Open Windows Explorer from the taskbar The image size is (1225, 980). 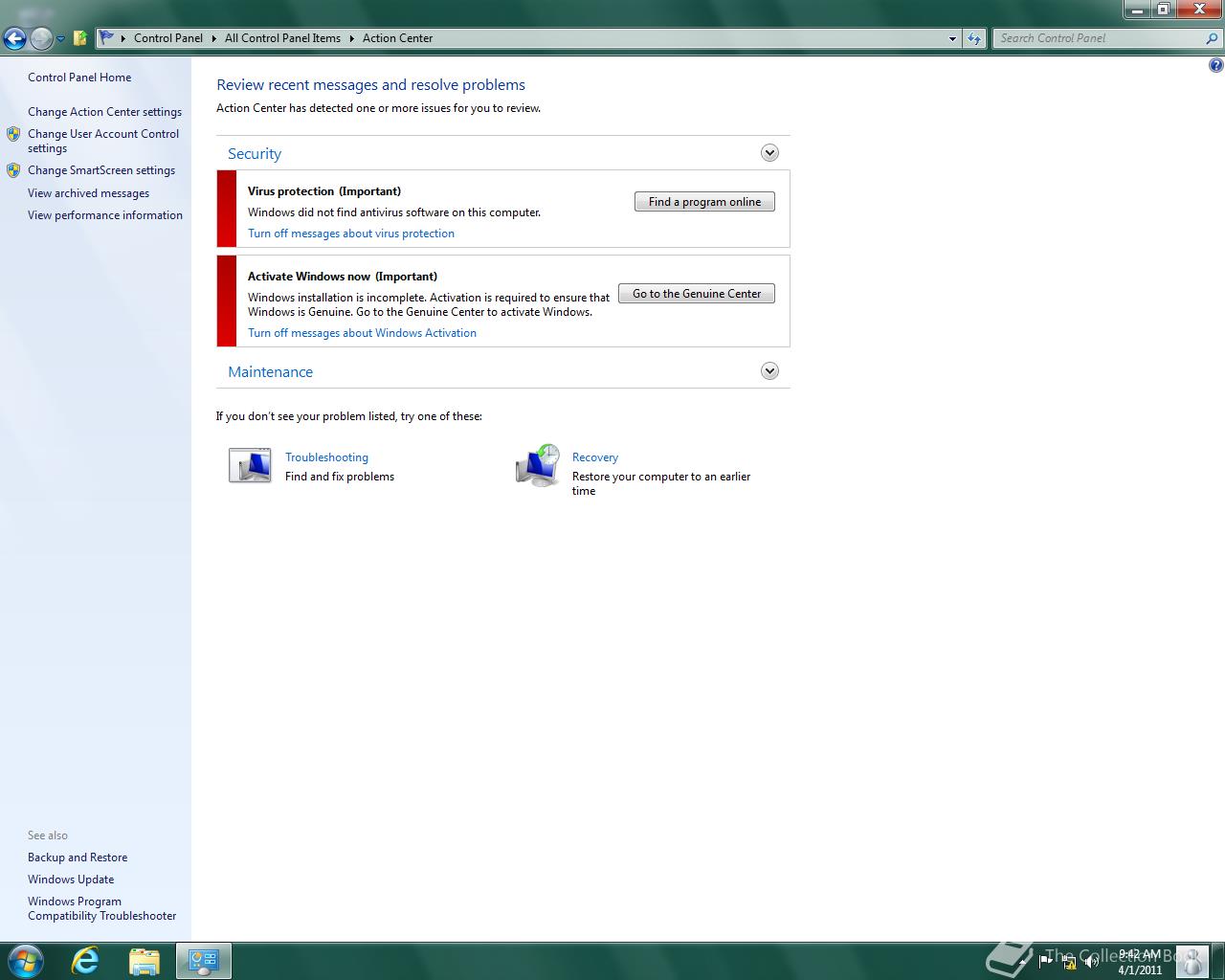[x=145, y=961]
